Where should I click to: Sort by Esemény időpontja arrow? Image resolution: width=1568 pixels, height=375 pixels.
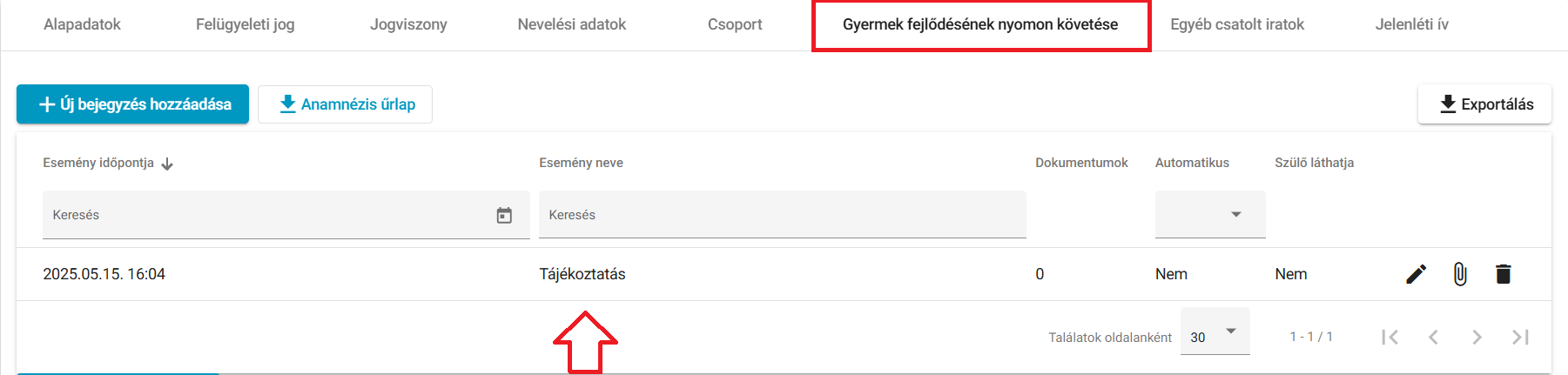click(x=167, y=164)
